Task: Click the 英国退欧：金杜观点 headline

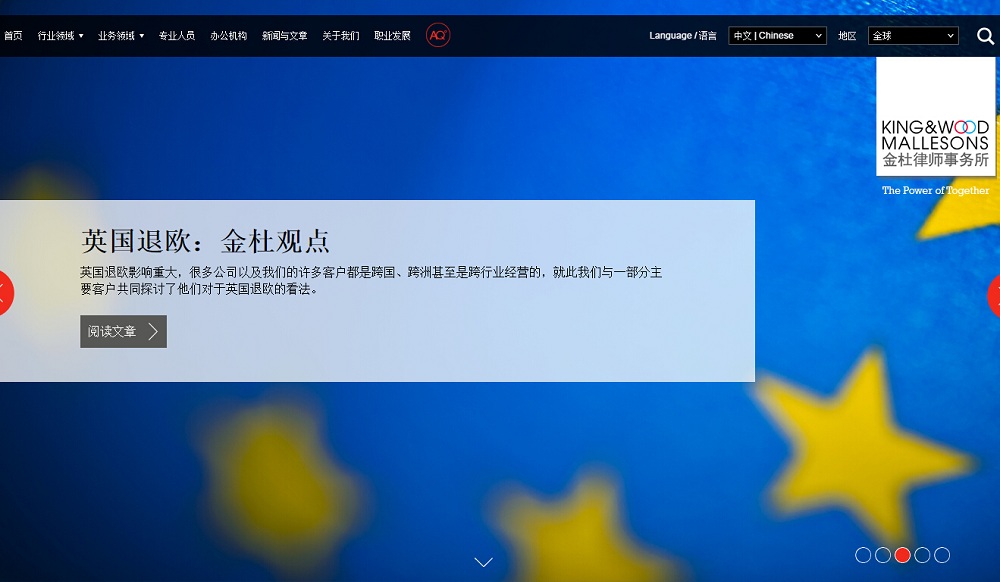Action: tap(205, 241)
